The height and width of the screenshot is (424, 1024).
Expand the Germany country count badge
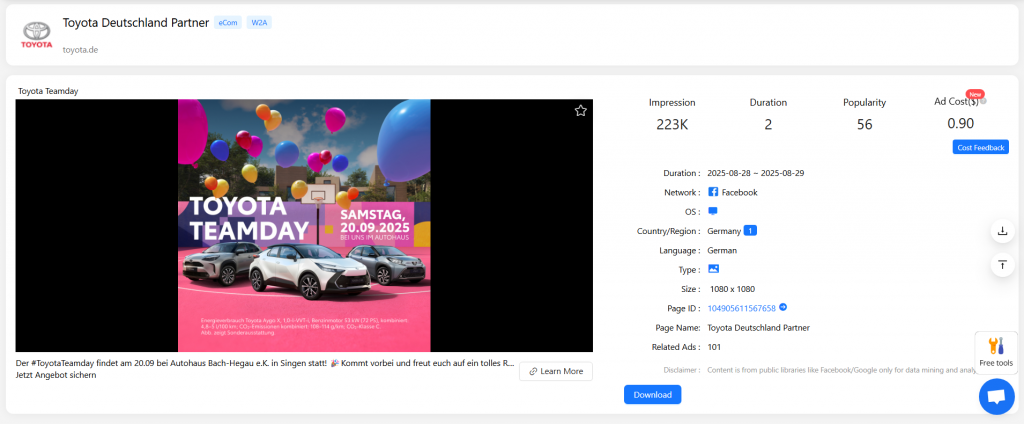[x=749, y=231]
